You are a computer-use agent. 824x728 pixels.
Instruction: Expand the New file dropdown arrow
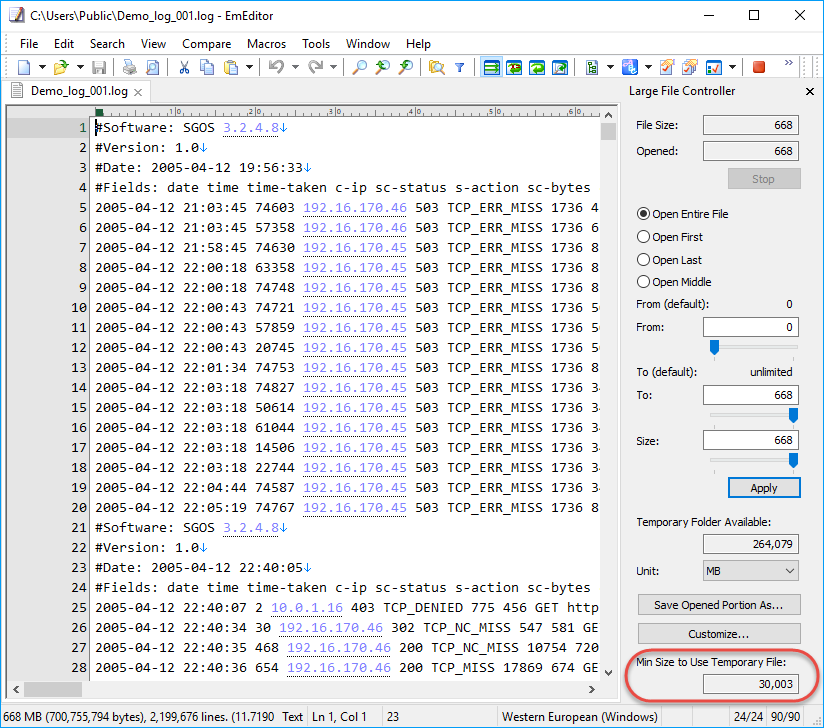pyautogui.click(x=43, y=67)
